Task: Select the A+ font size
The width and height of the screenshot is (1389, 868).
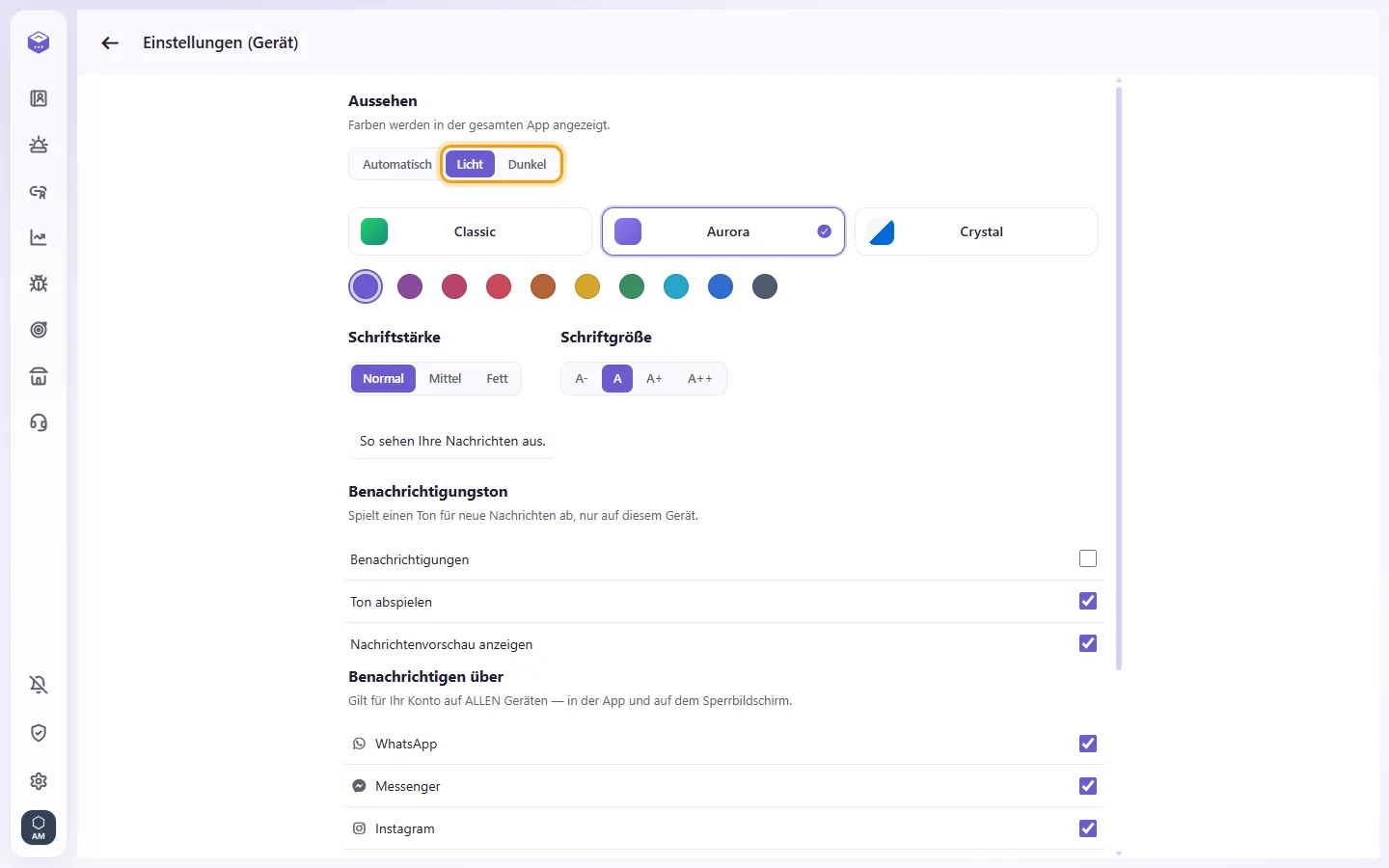Action: (654, 379)
